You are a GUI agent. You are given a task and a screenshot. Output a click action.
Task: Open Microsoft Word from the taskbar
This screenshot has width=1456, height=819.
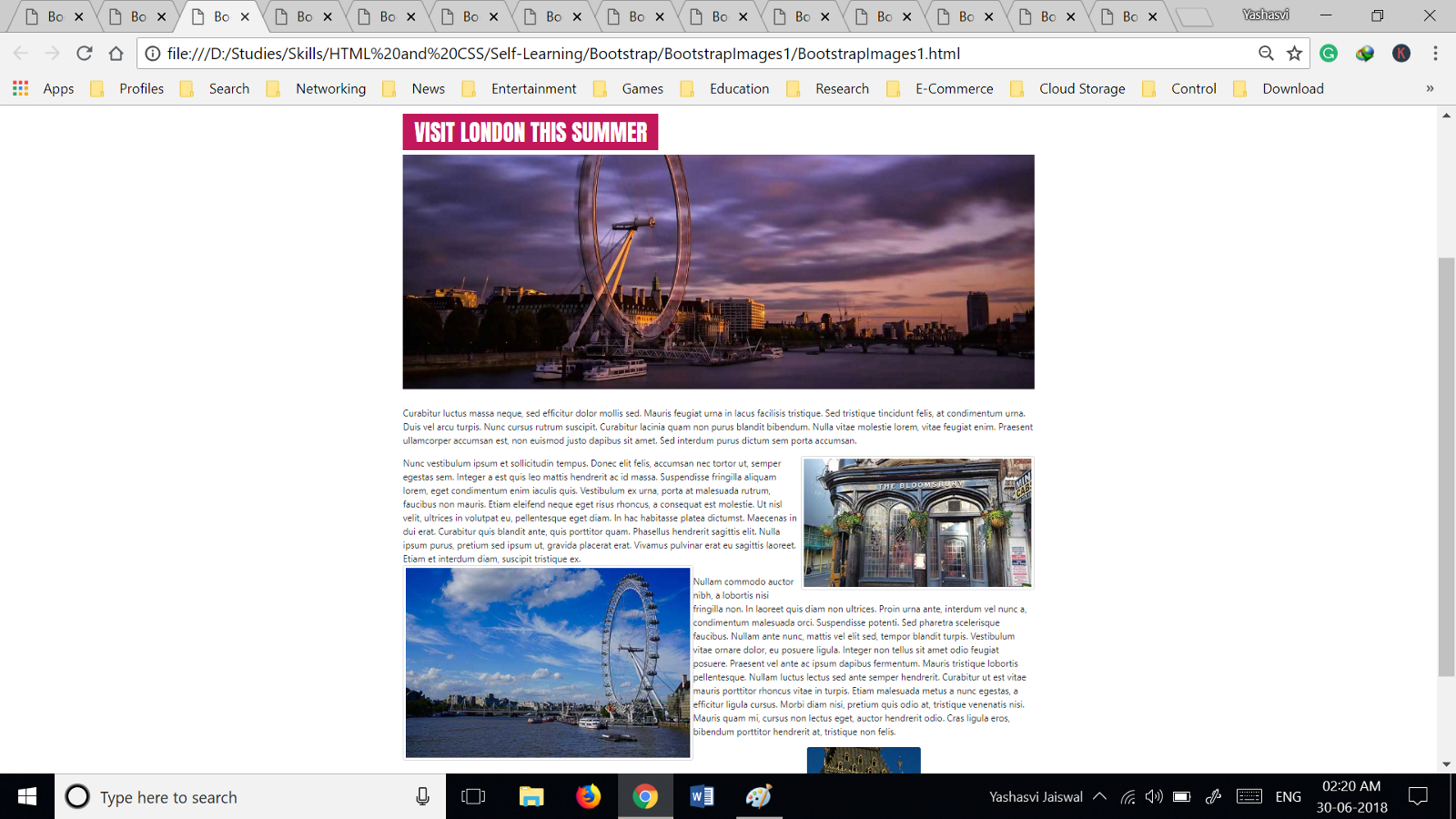click(702, 797)
